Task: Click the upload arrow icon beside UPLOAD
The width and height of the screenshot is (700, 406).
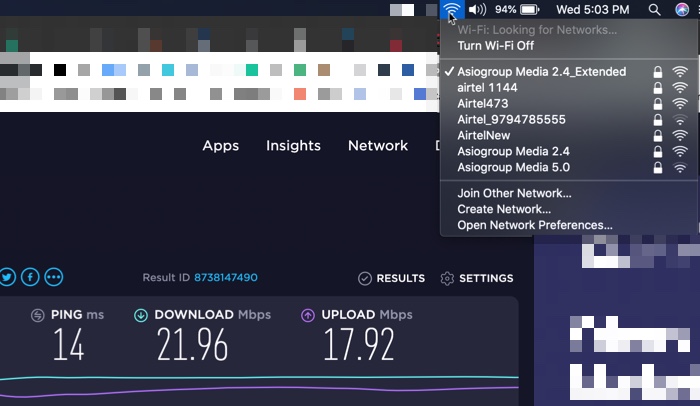Action: click(x=308, y=315)
